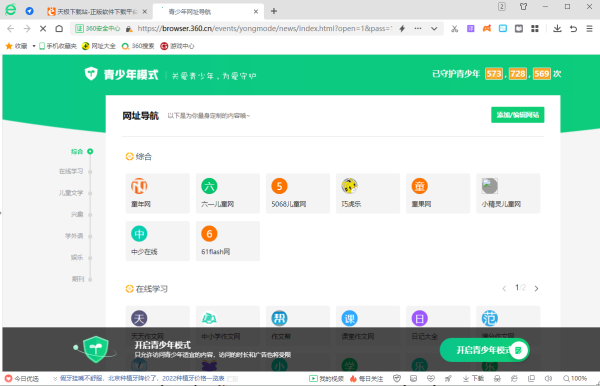
Task: Open the 100% zoom control
Action: (x=575, y=379)
